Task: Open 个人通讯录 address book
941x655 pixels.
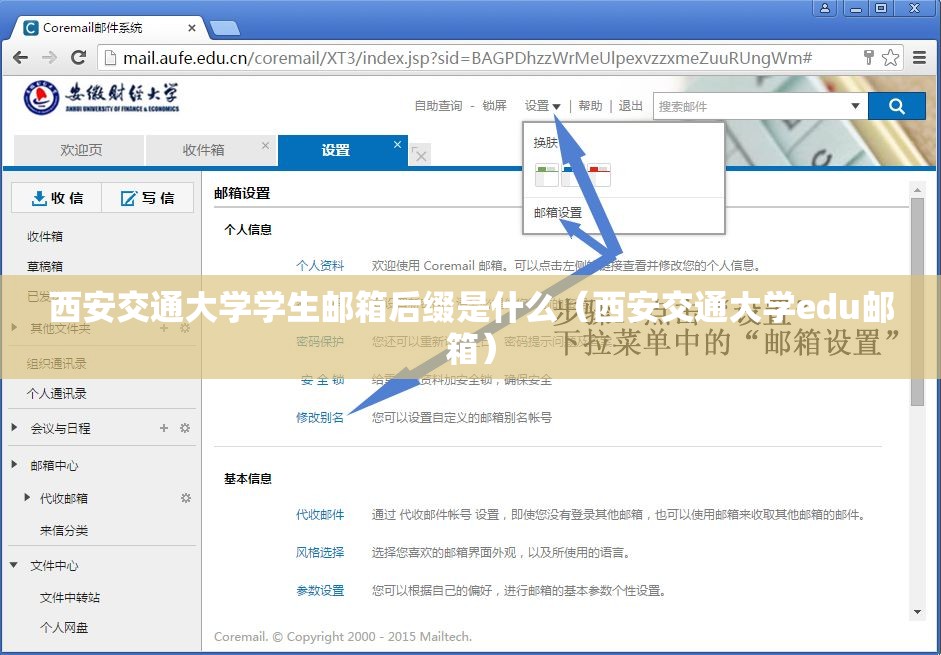Action: tap(56, 393)
